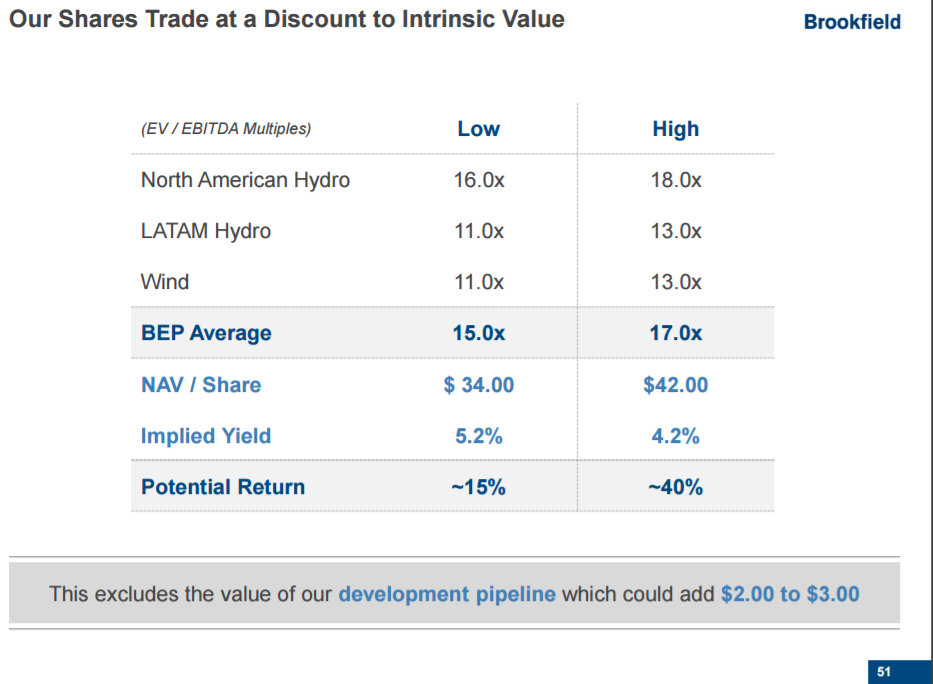Click the NAV / Share label
Image resolution: width=933 pixels, height=684 pixels.
pyautogui.click(x=201, y=385)
